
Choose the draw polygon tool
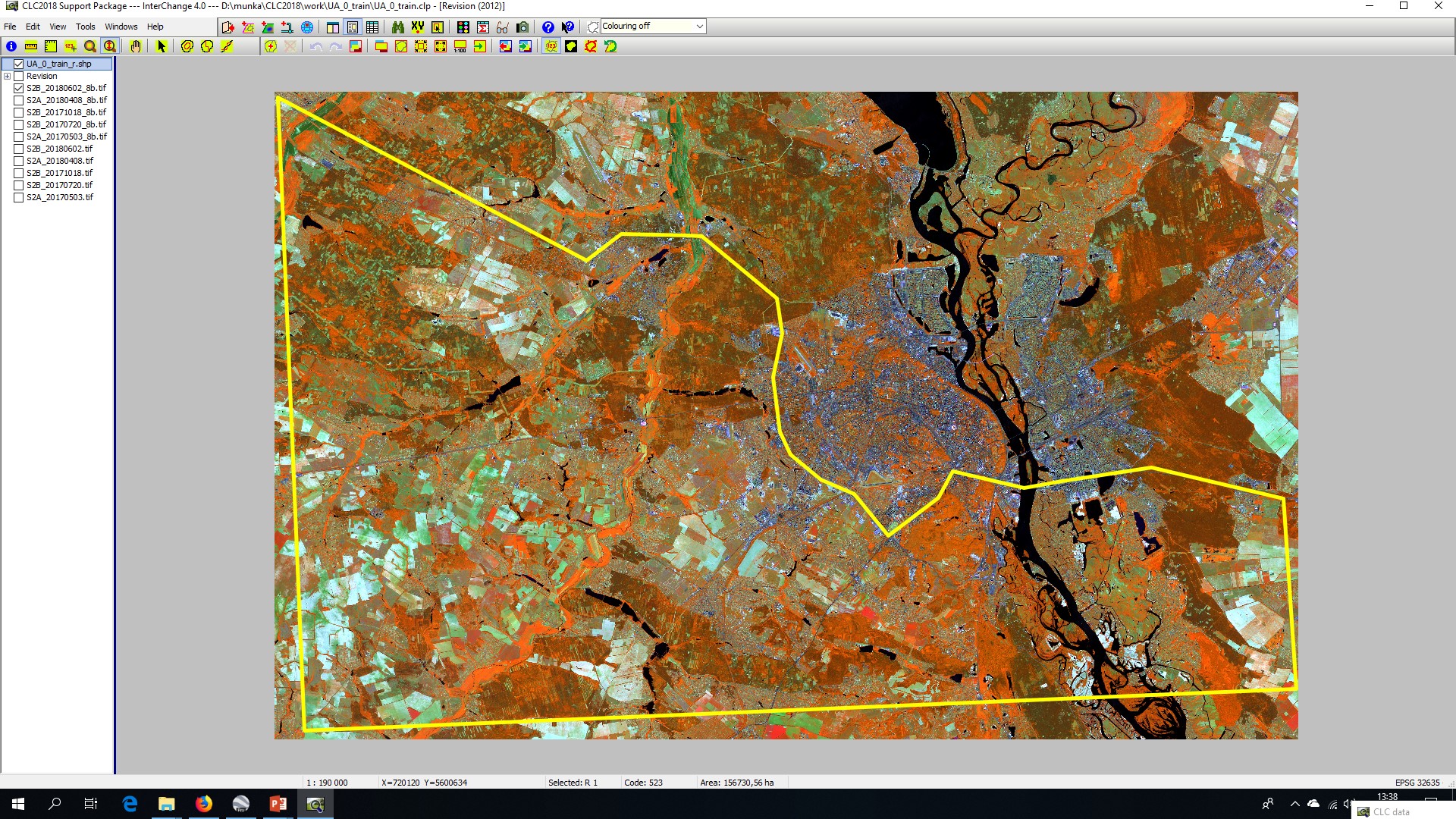(x=187, y=46)
